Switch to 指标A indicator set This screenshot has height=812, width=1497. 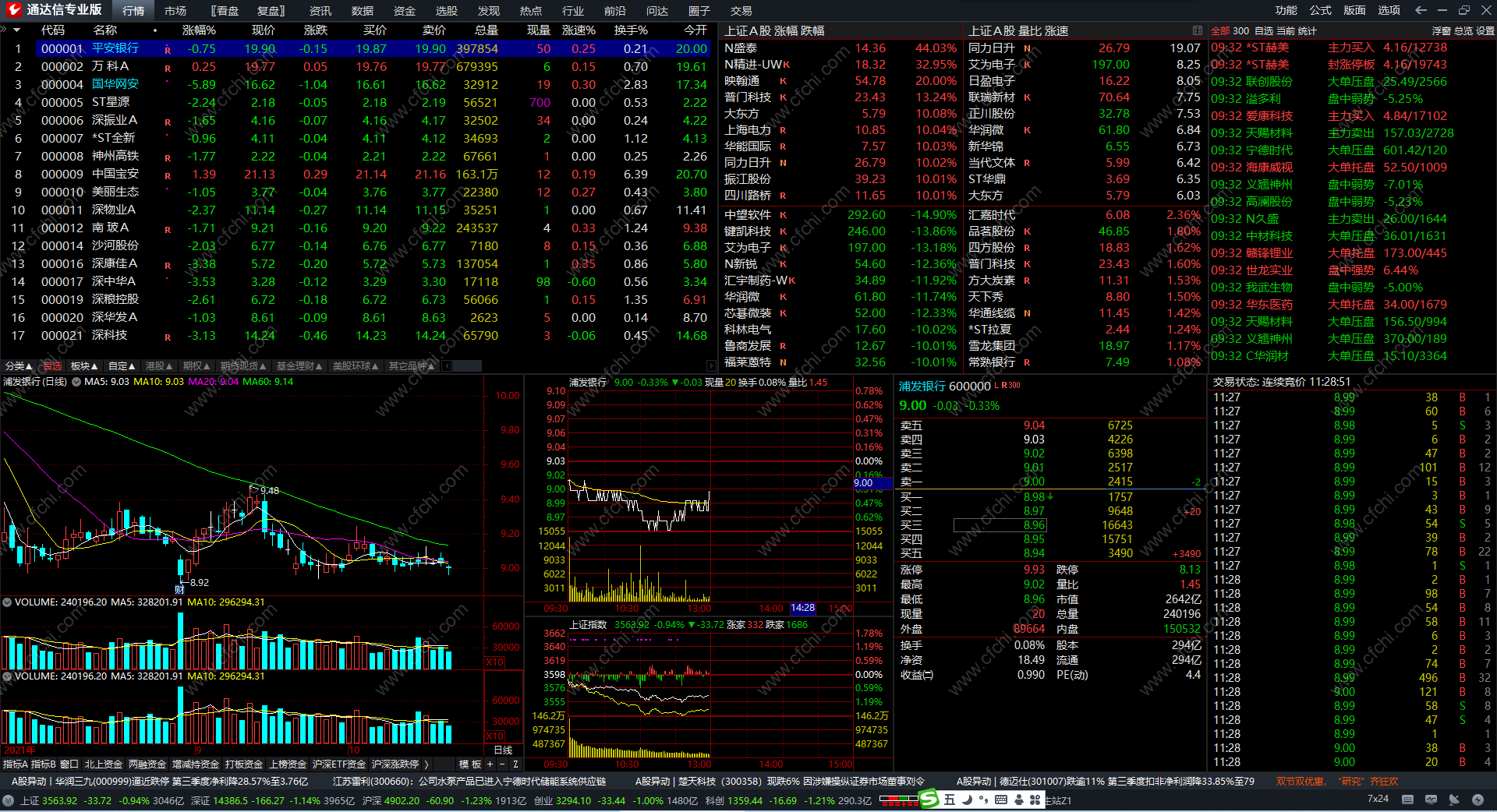(16, 764)
